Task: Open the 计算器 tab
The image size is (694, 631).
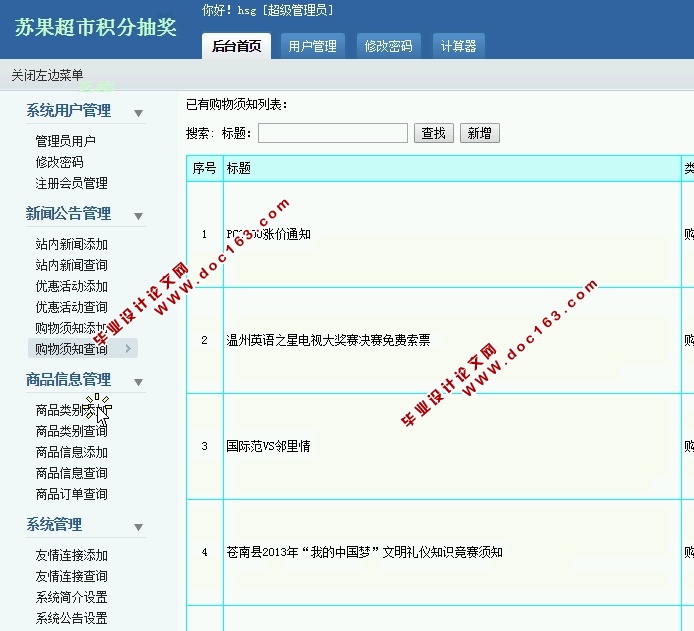Action: 458,46
